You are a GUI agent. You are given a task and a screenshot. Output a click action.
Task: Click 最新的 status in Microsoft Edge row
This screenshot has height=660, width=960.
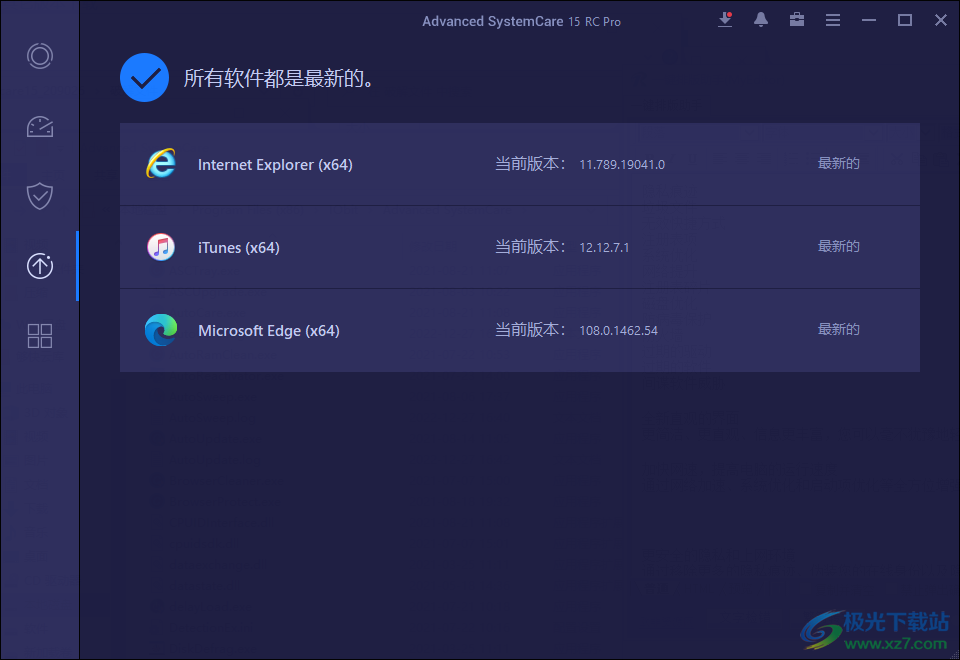coord(839,329)
